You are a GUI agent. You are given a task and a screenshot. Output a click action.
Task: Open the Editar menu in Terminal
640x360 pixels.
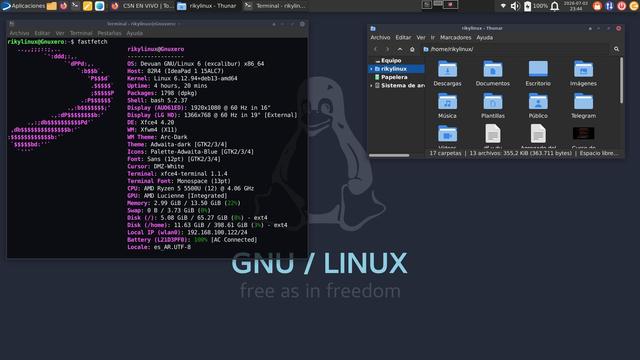point(42,33)
